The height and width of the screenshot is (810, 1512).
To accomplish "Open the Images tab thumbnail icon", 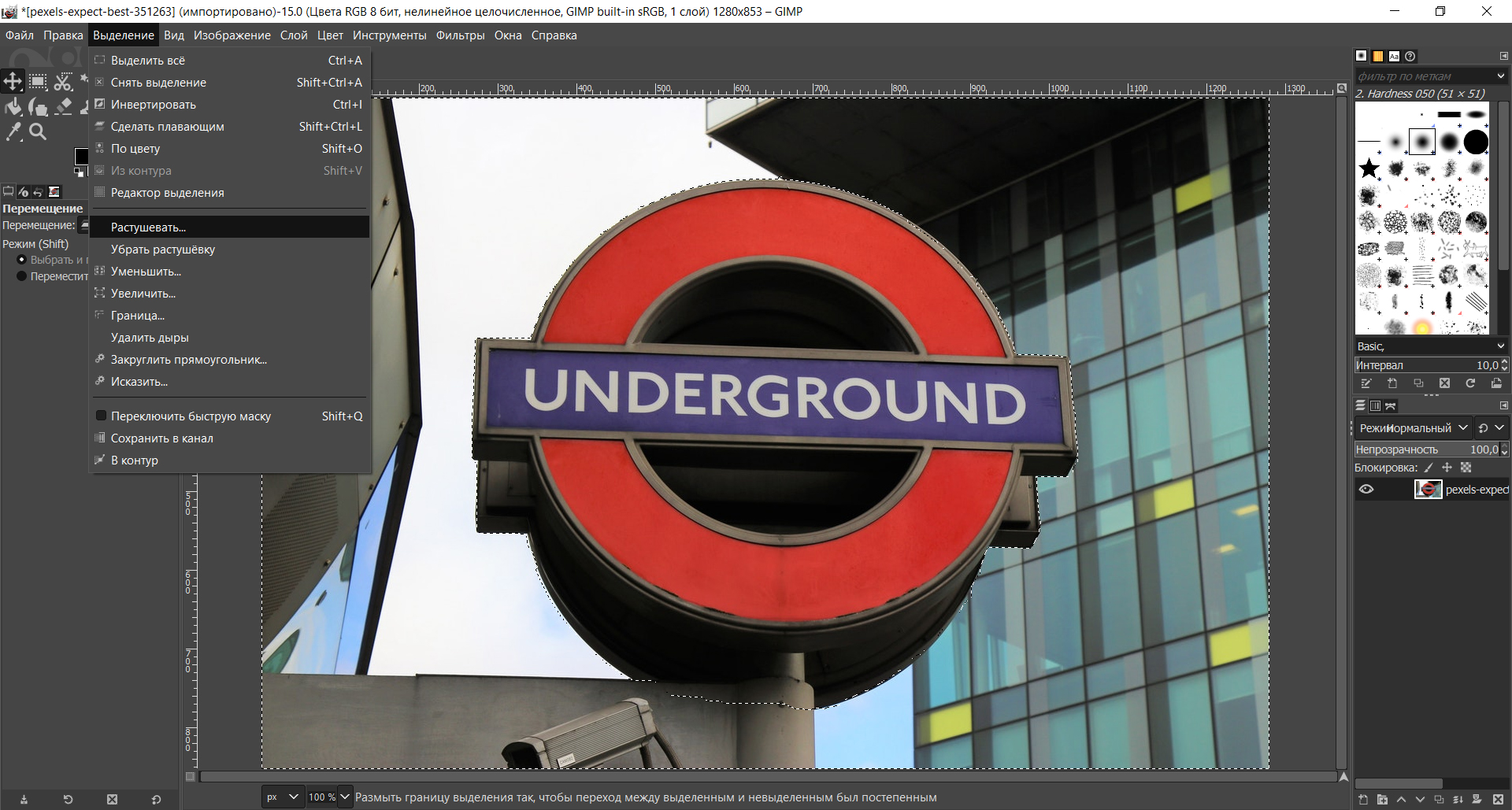I will tap(54, 191).
